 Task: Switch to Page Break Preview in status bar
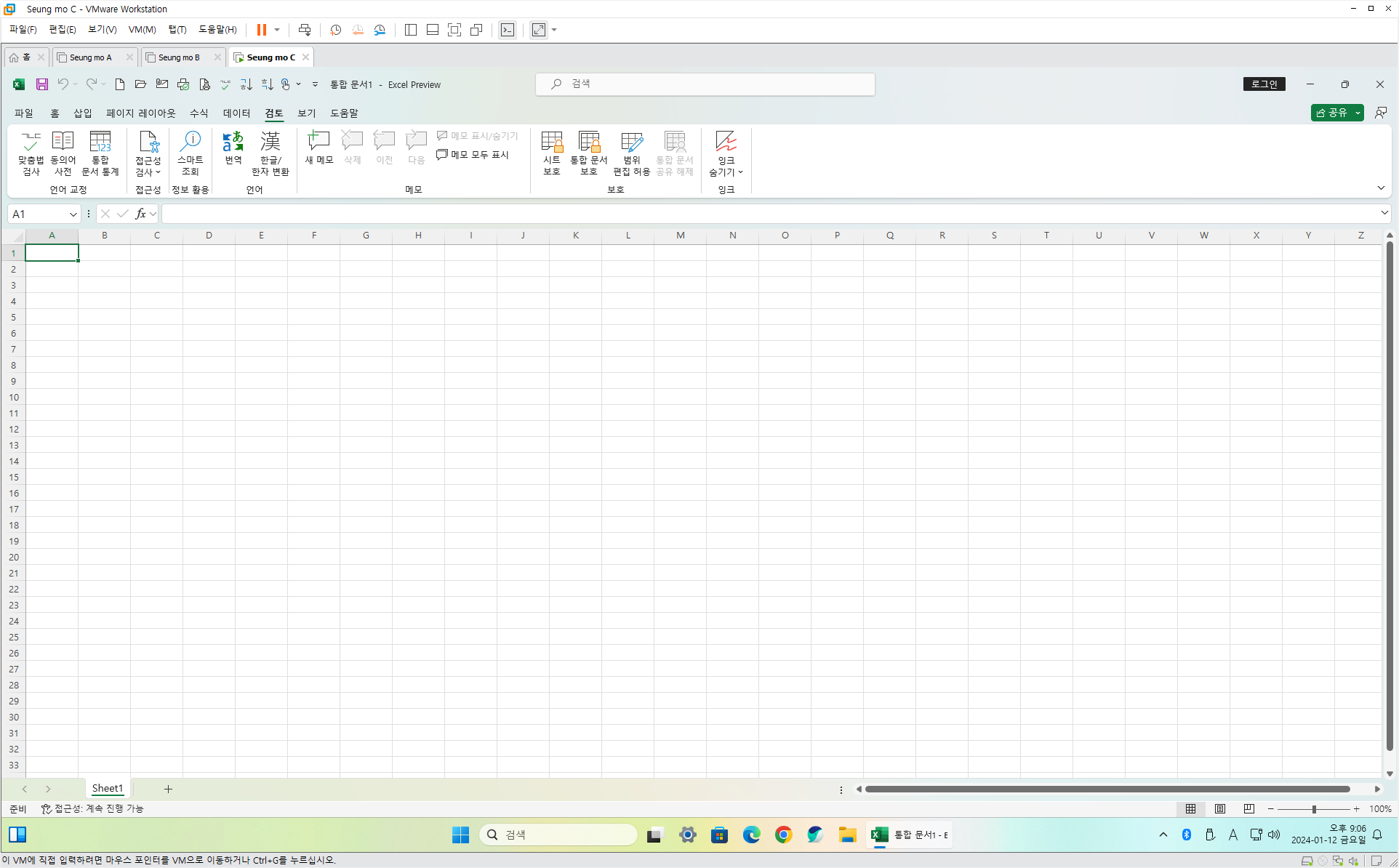coord(1249,808)
